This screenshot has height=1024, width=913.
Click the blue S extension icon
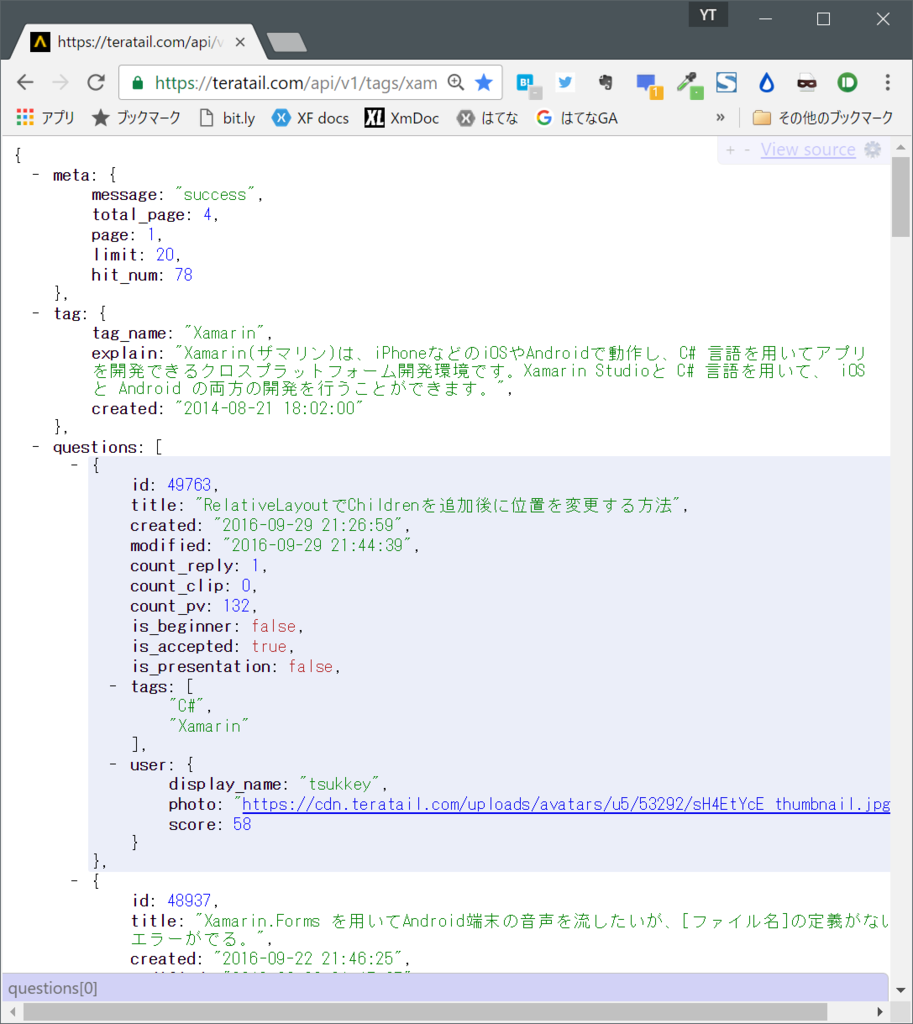tap(726, 82)
